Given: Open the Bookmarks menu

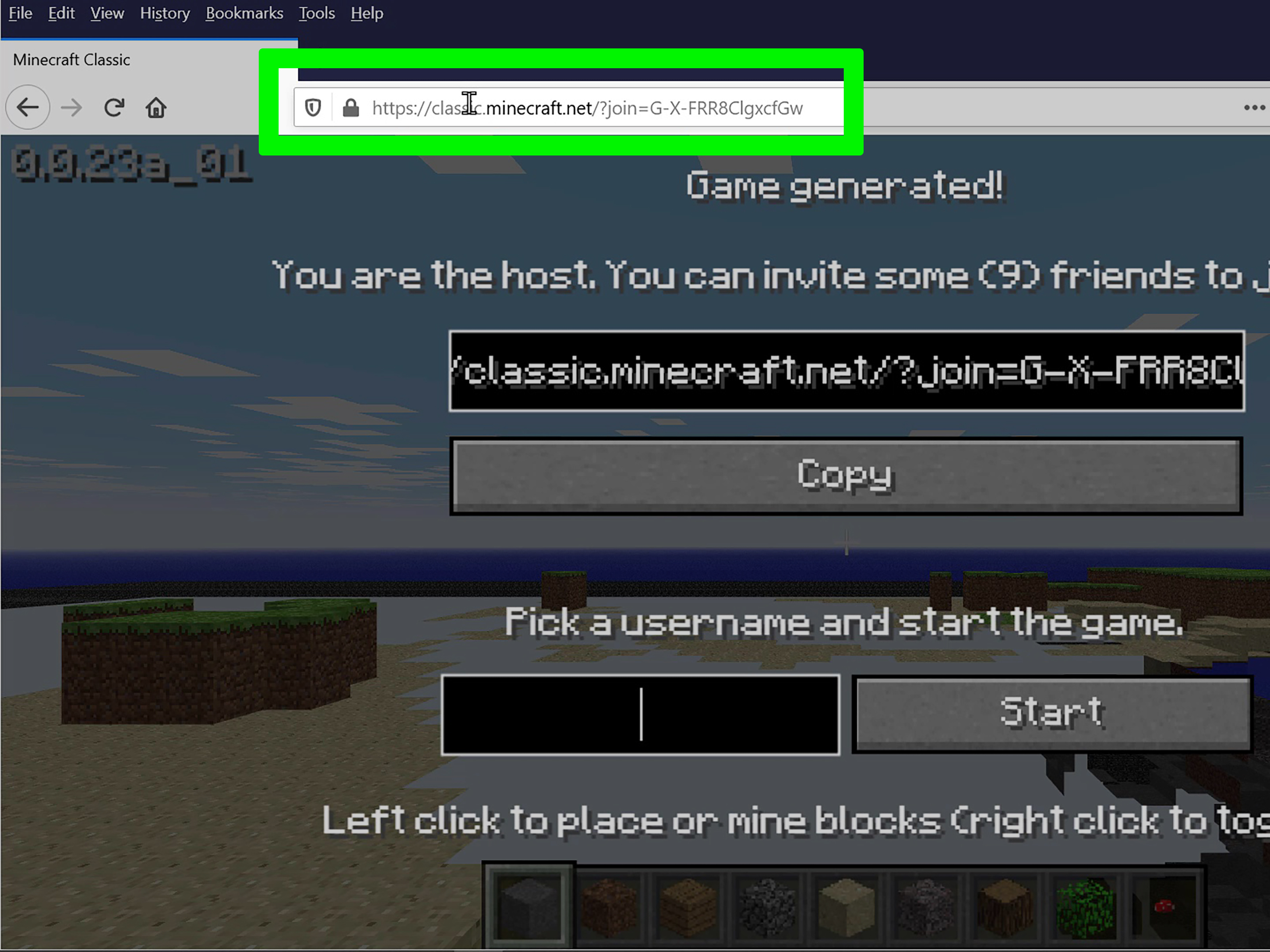Looking at the screenshot, I should (x=244, y=13).
